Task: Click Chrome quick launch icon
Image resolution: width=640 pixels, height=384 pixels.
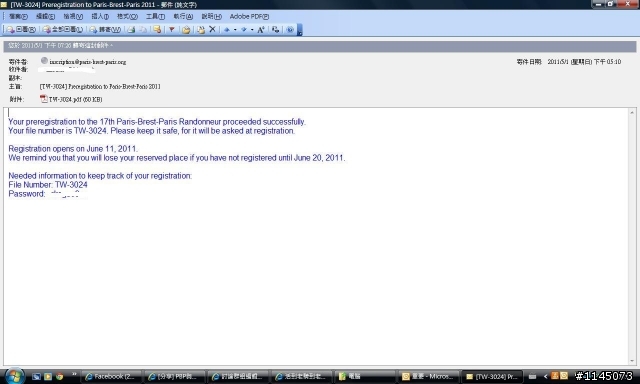Action: coord(60,376)
